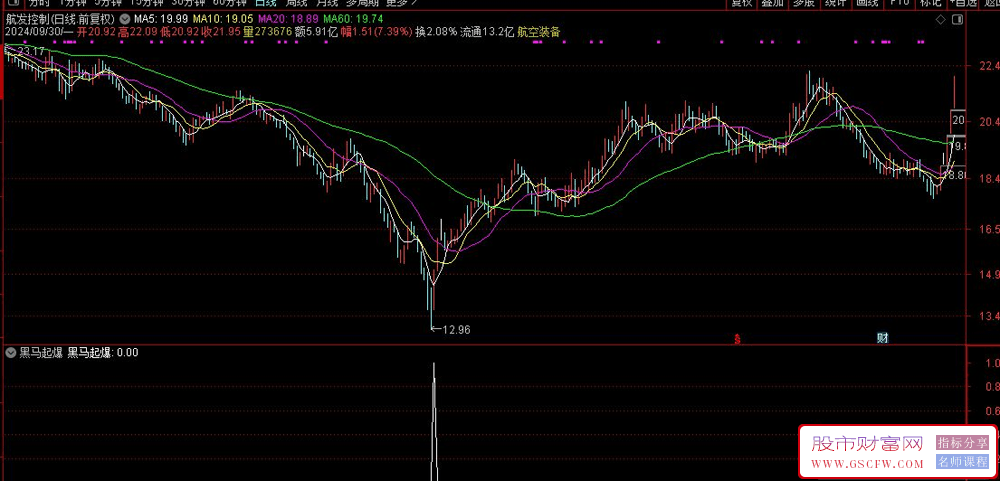Image resolution: width=1000 pixels, height=481 pixels.
Task: Activate the 画线 drawing tool button
Action: [x=867, y=3]
